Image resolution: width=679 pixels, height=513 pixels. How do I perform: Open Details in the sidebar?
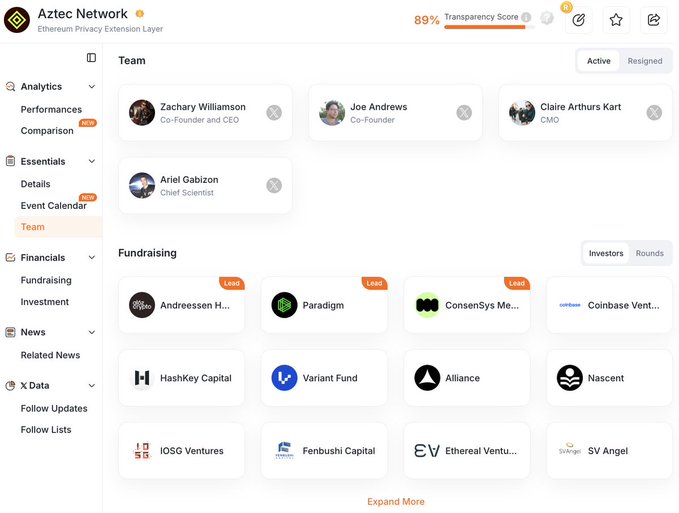[36, 184]
